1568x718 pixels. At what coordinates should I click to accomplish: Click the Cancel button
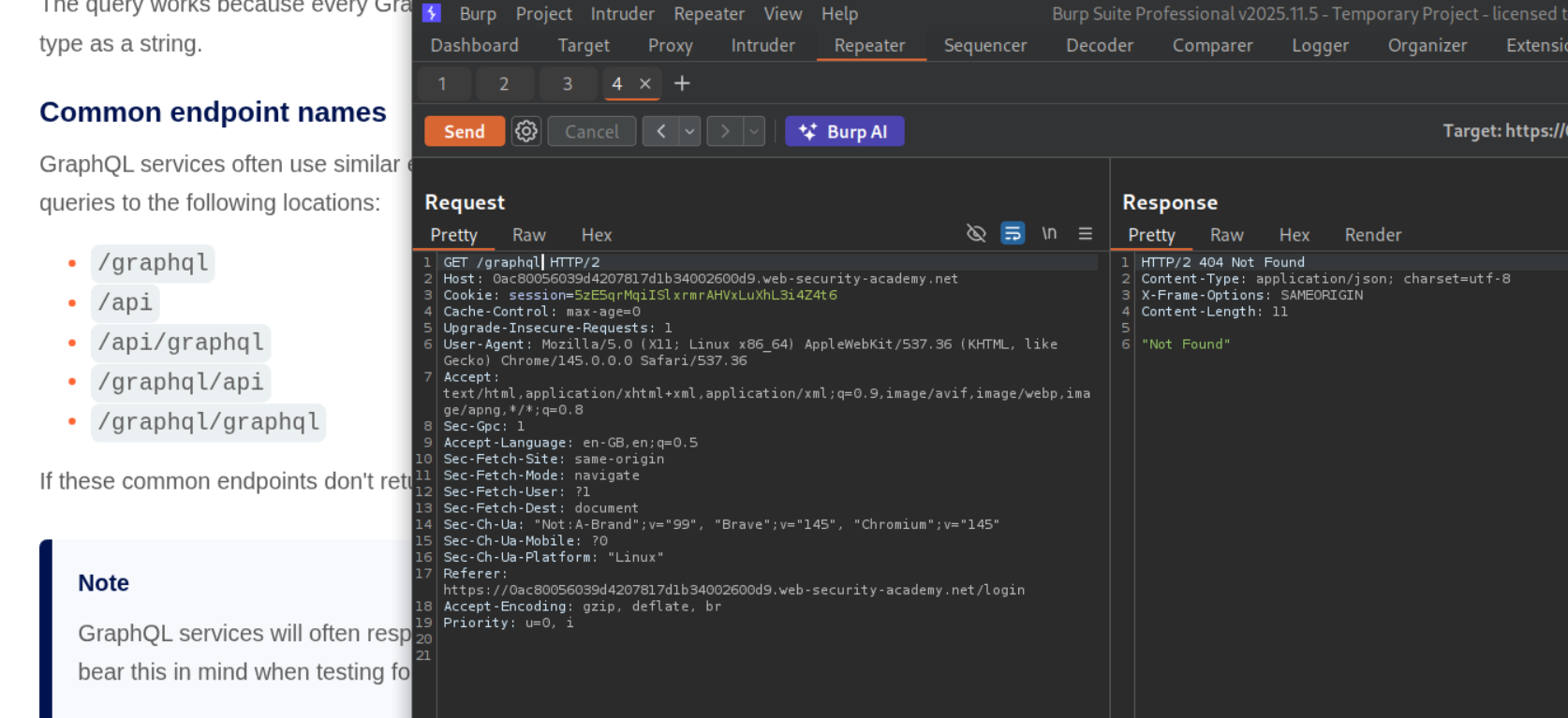tap(591, 132)
